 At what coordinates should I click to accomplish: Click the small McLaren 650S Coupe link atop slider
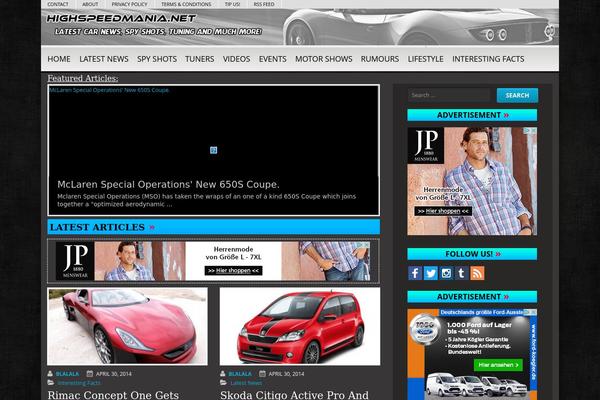coord(109,90)
